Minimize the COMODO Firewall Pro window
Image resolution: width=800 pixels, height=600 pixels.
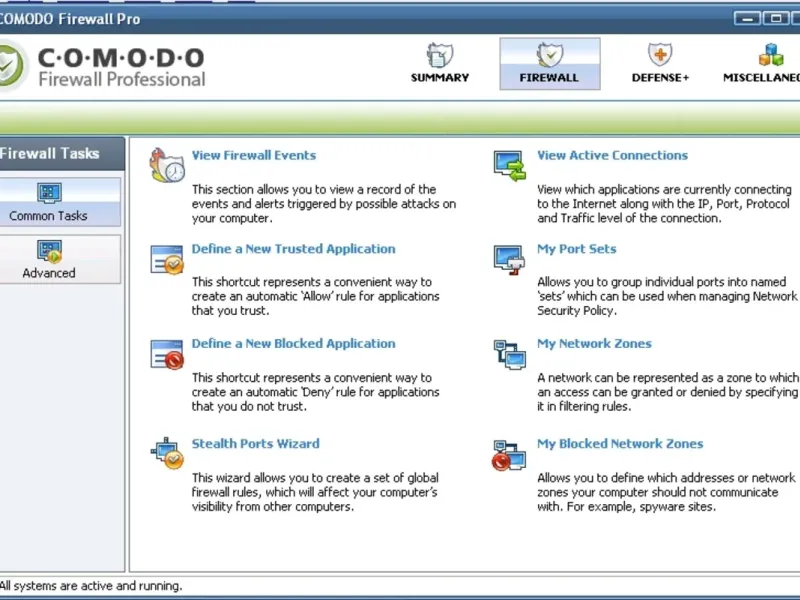[747, 18]
